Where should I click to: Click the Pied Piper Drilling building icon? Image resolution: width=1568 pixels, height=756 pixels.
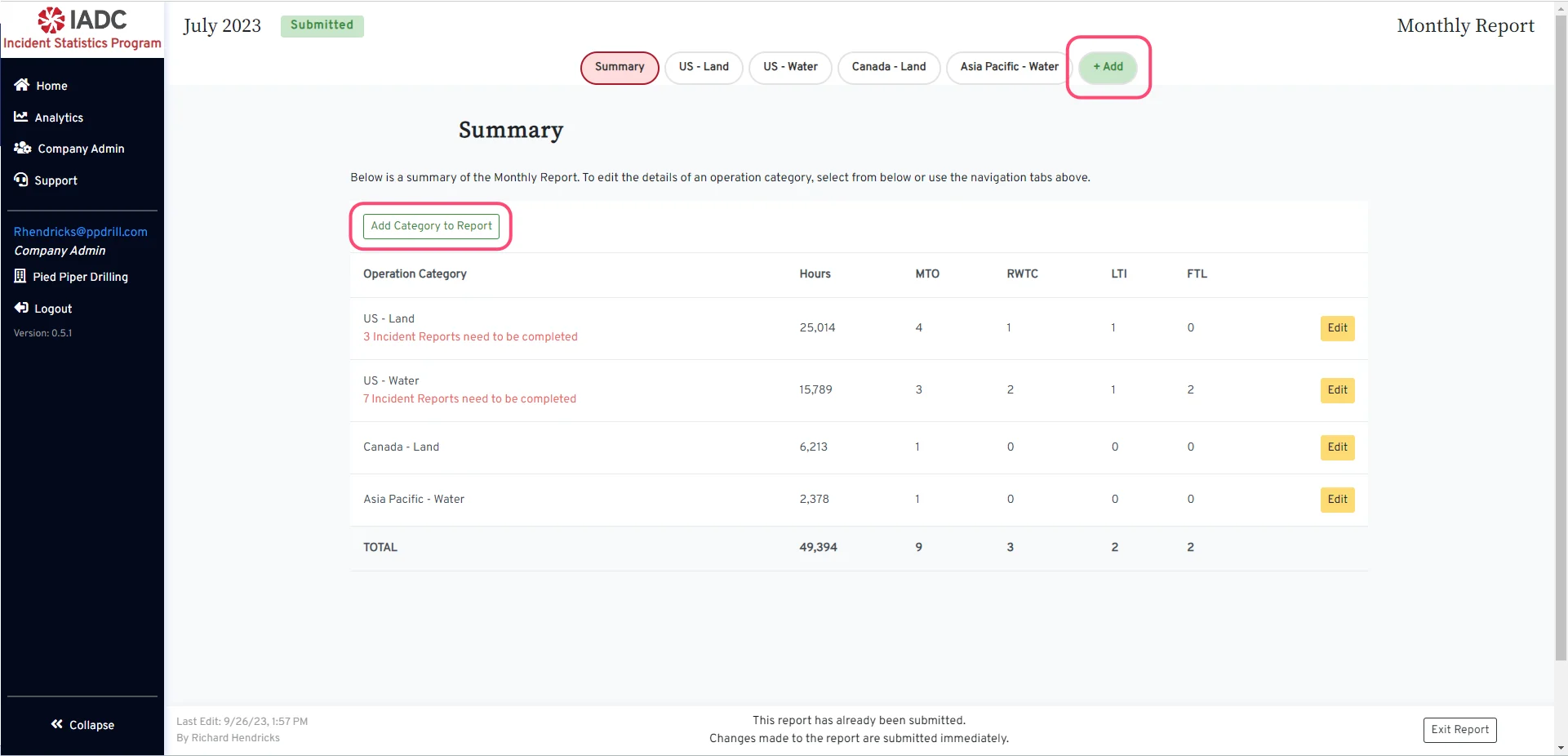tap(20, 276)
